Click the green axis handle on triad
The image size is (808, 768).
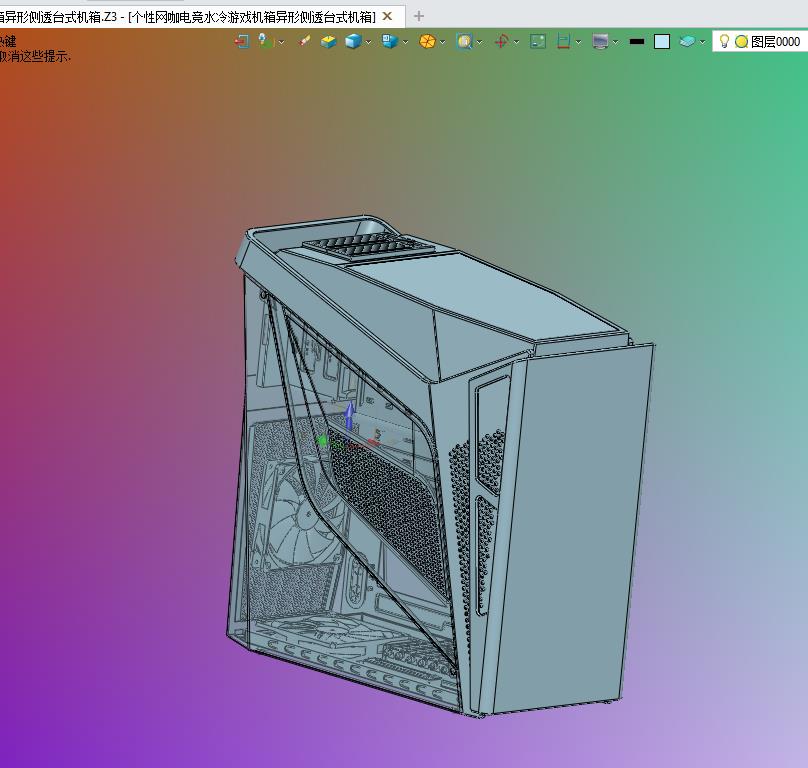[x=322, y=441]
